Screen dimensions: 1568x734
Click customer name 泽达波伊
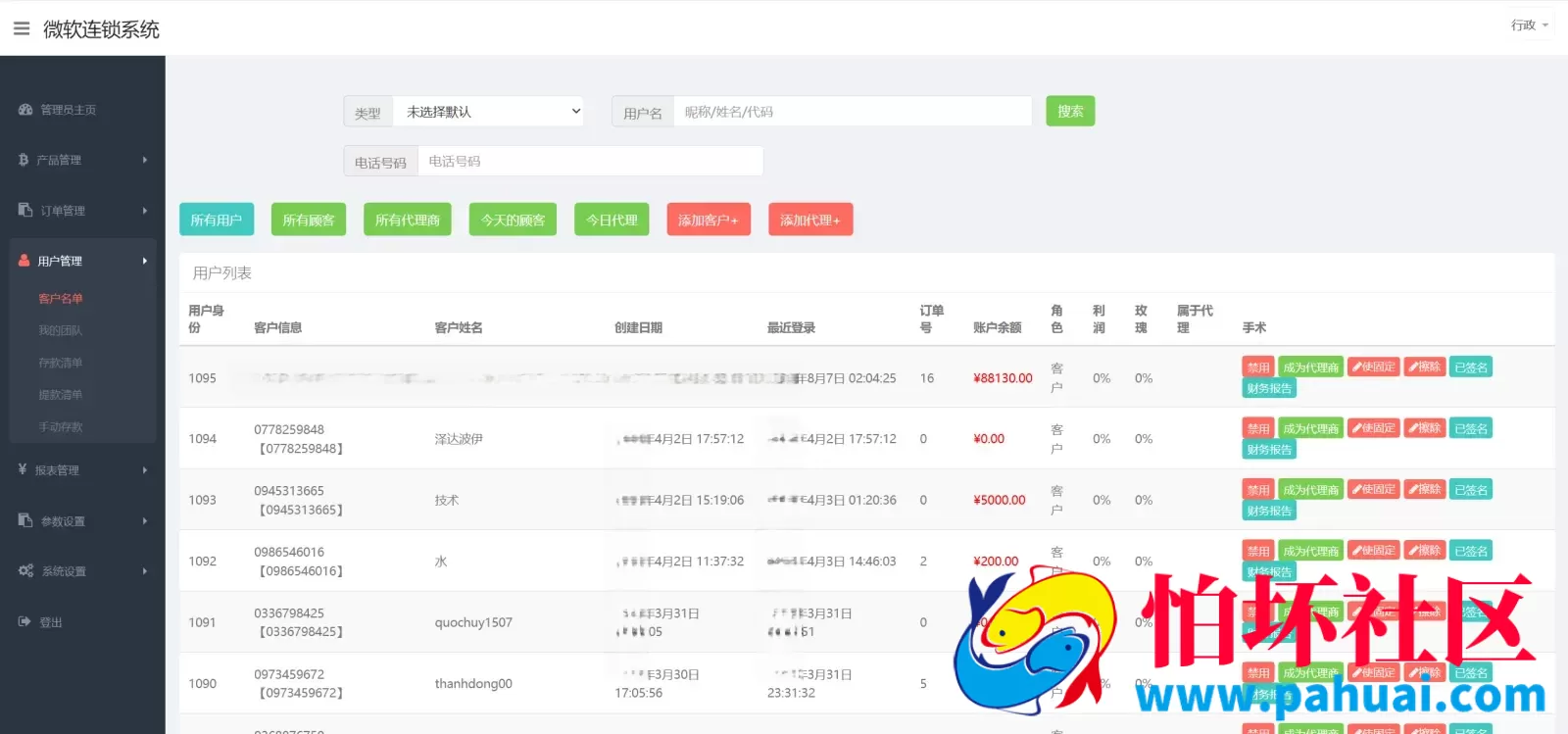(459, 439)
